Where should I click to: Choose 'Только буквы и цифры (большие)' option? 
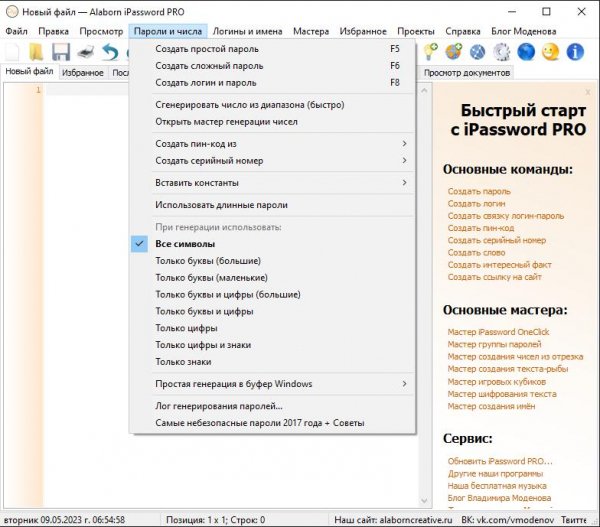(273, 294)
